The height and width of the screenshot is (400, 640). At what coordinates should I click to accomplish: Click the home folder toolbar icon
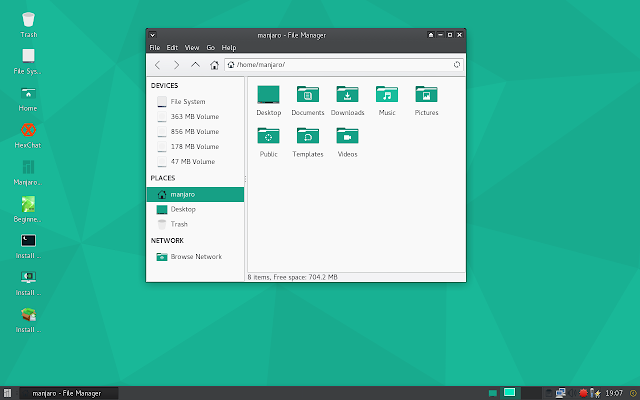point(214,65)
